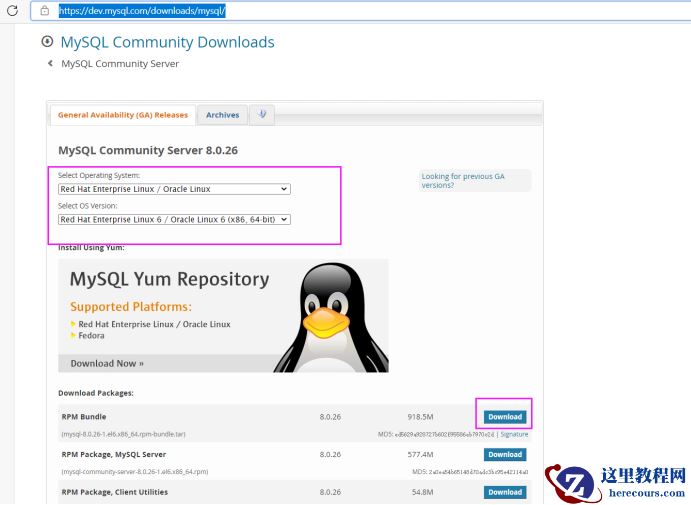Open the RPM Bundle Signature link
Image resolution: width=691 pixels, height=505 pixels.
tap(514, 434)
